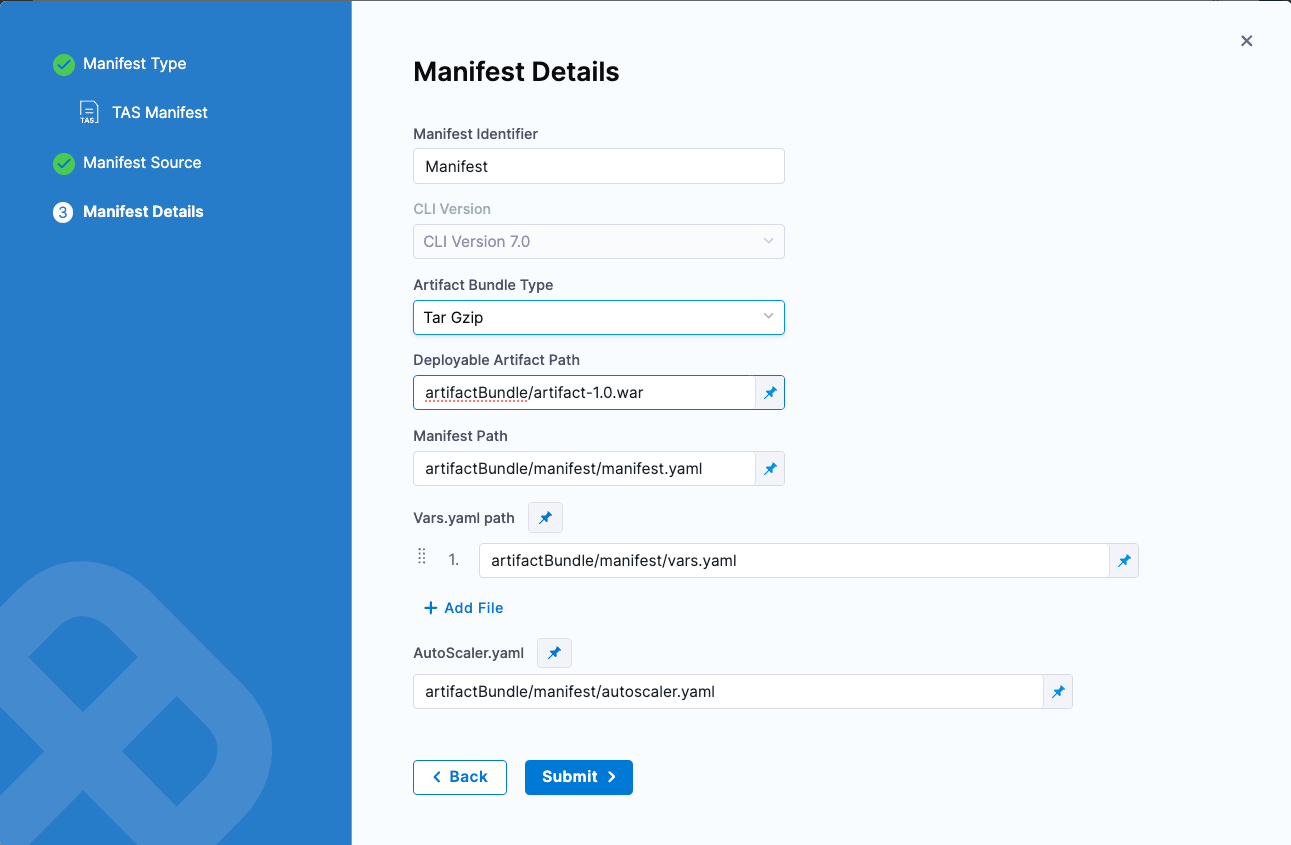Click pin icon beside Deployable Artifact Path
The height and width of the screenshot is (845, 1291).
(x=770, y=393)
